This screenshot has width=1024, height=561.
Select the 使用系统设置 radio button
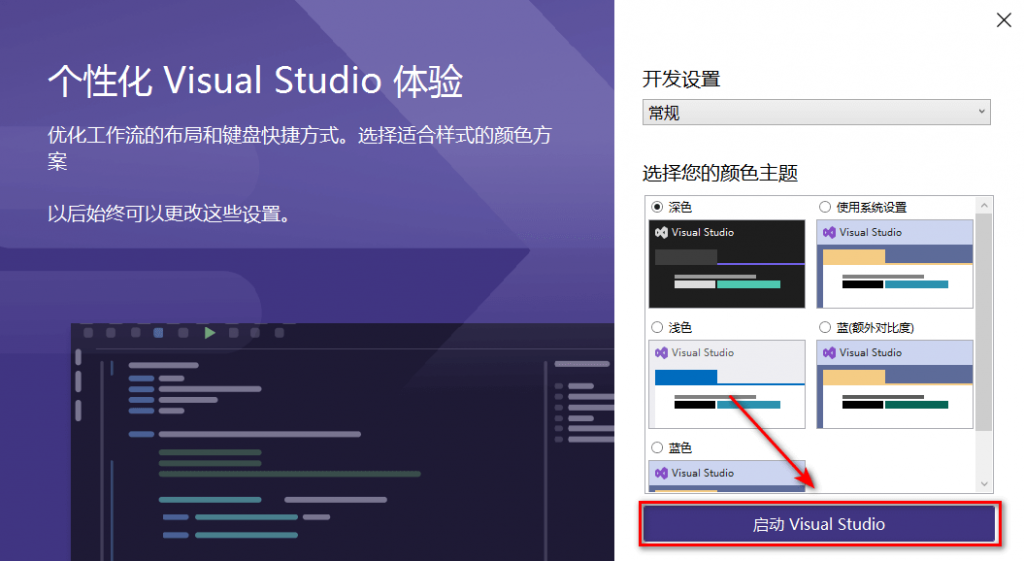[825, 207]
